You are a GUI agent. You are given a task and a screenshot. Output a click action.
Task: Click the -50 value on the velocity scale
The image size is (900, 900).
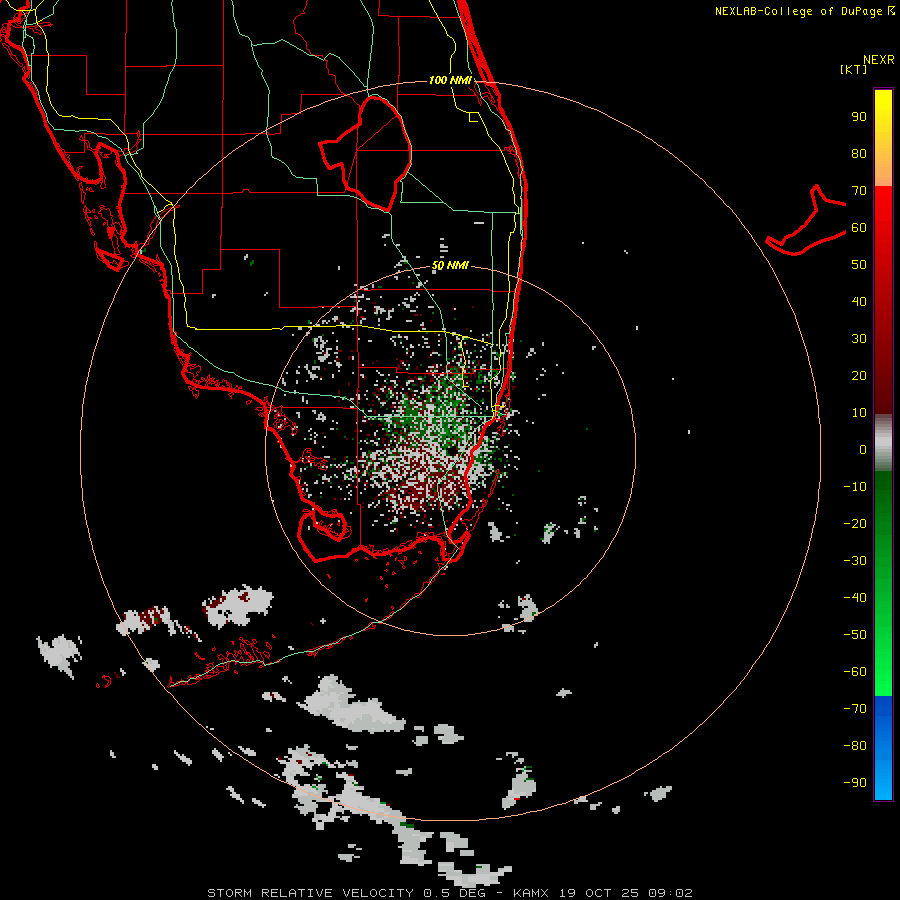coord(855,635)
